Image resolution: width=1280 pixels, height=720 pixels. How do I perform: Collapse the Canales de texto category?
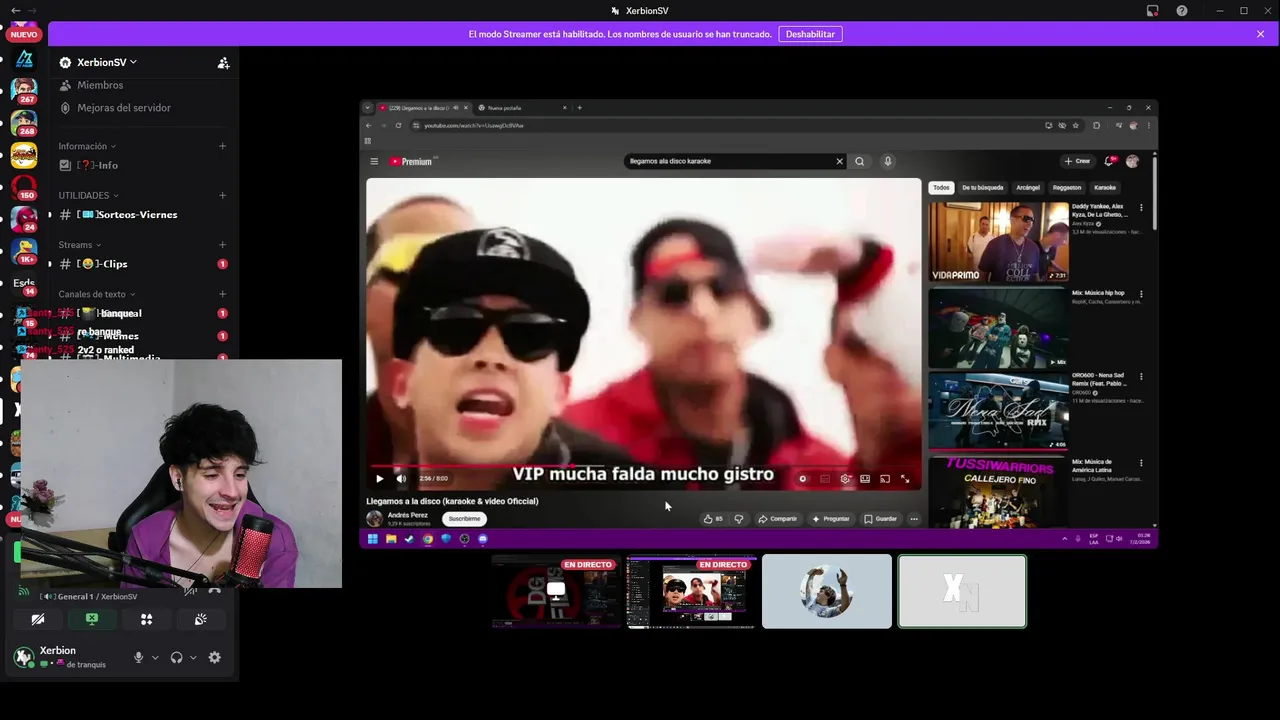point(96,294)
